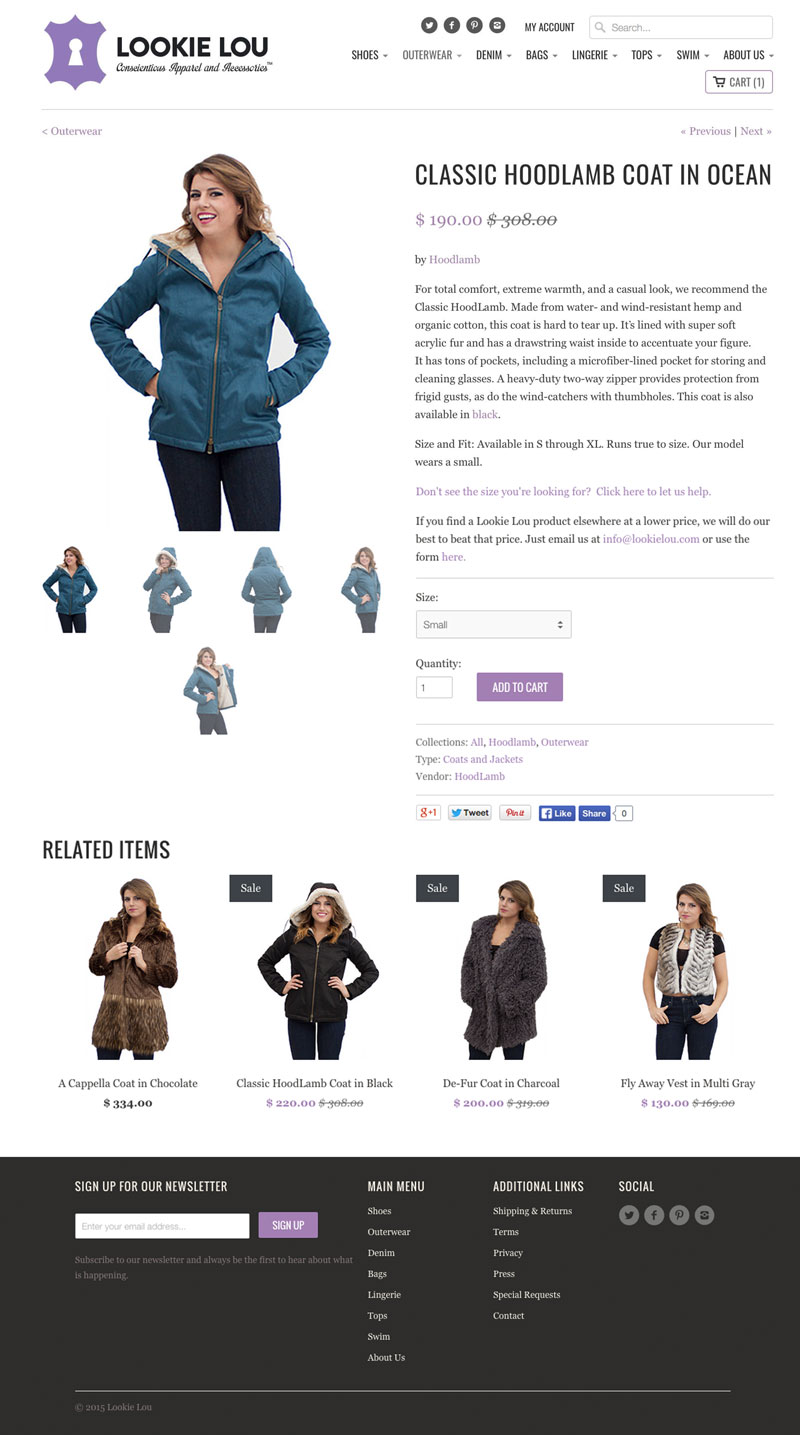
Task: Open the header Facebook icon
Action: (x=452, y=25)
